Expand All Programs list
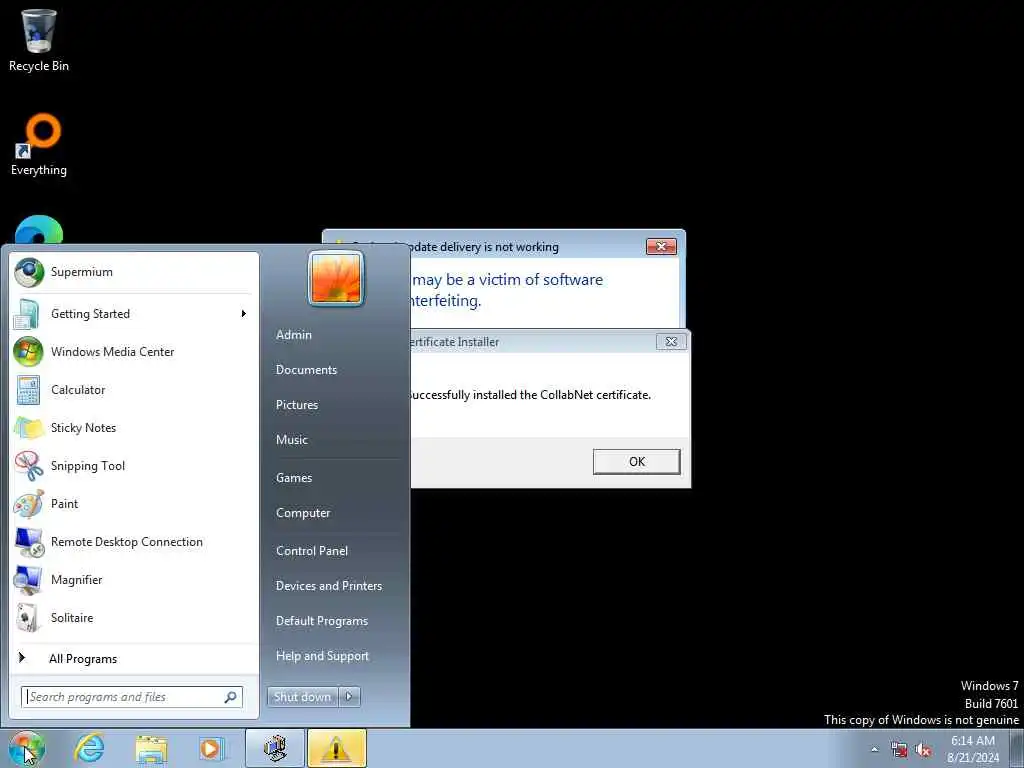This screenshot has width=1024, height=768. coord(133,659)
